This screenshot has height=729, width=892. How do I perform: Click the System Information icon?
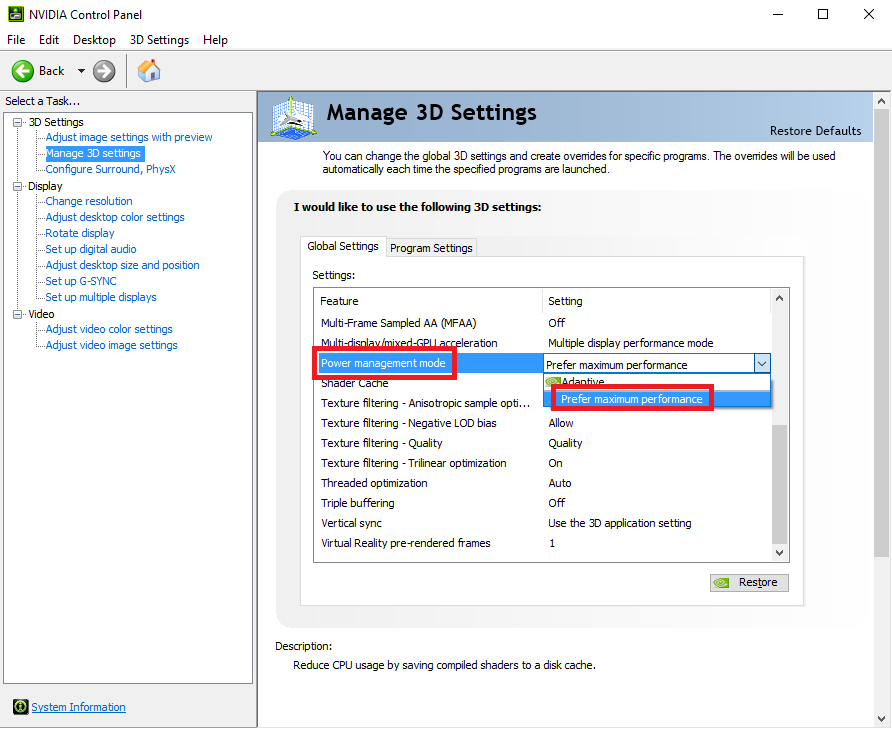(x=20, y=707)
